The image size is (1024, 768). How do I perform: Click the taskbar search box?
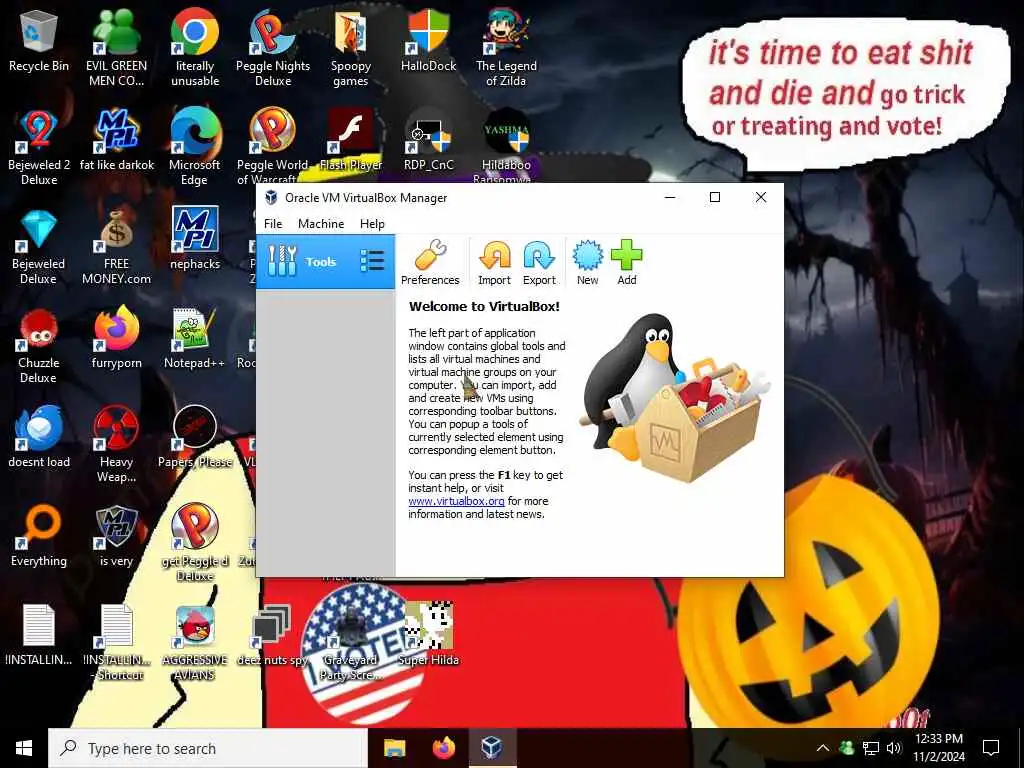tap(208, 748)
